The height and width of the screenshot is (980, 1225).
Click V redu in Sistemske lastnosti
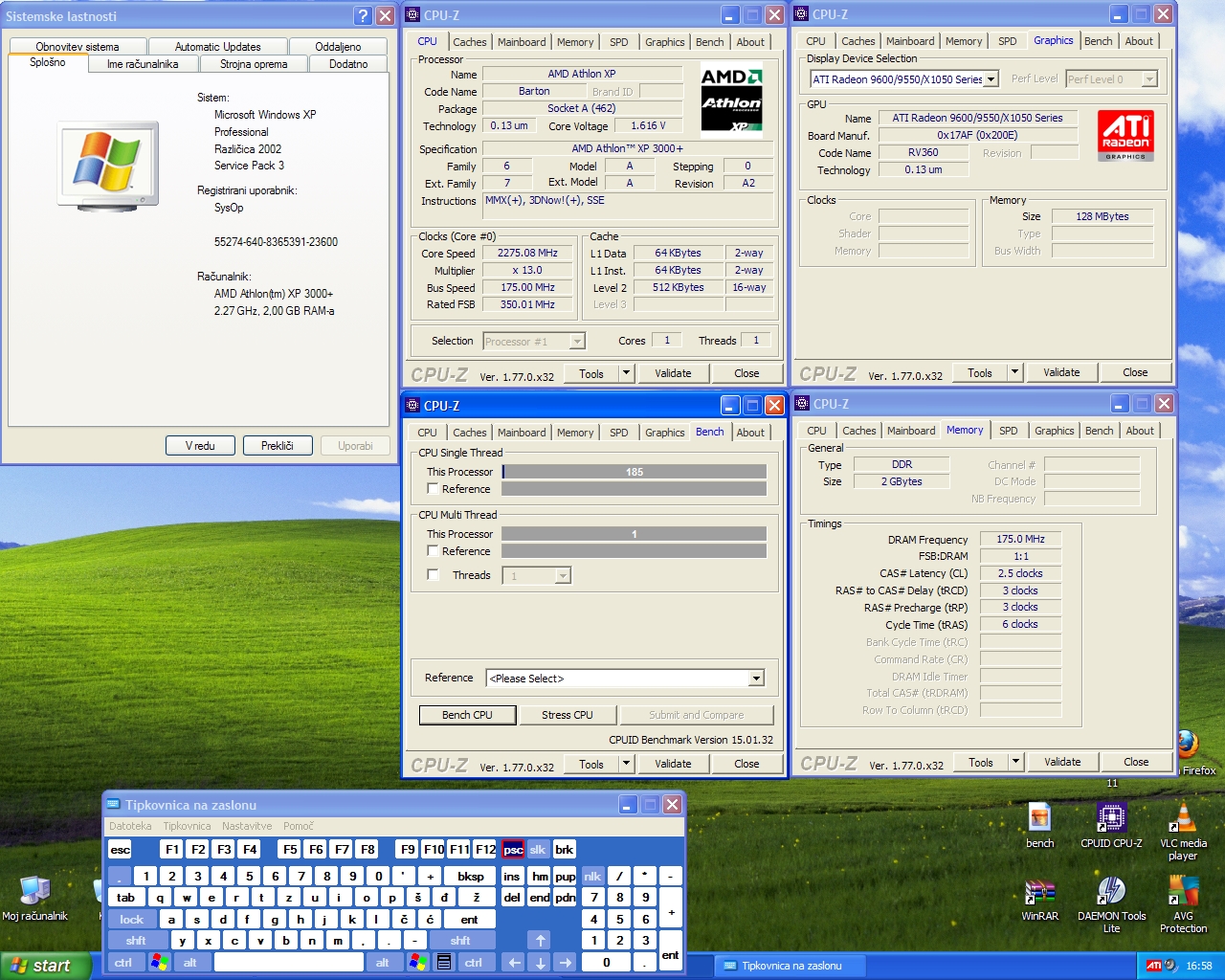[200, 446]
